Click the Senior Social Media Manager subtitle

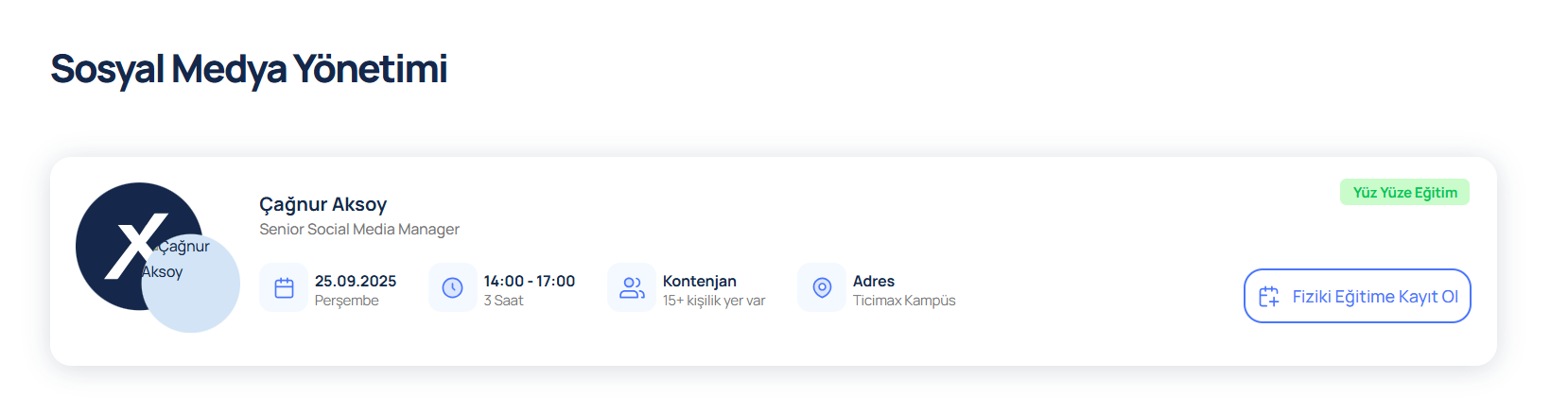tap(359, 230)
